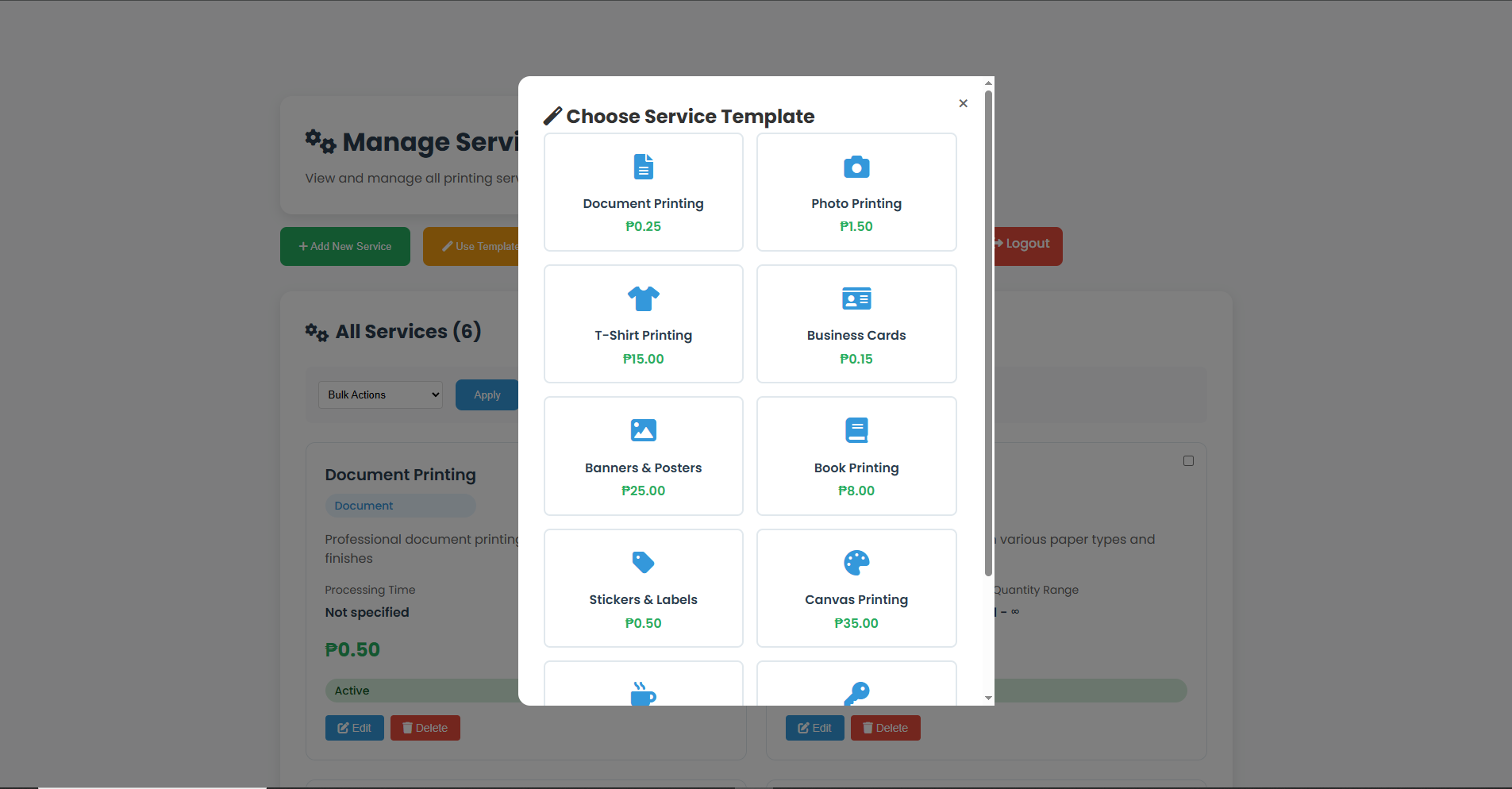The width and height of the screenshot is (1512, 789).
Task: Click the mug icon template card
Action: 643,686
